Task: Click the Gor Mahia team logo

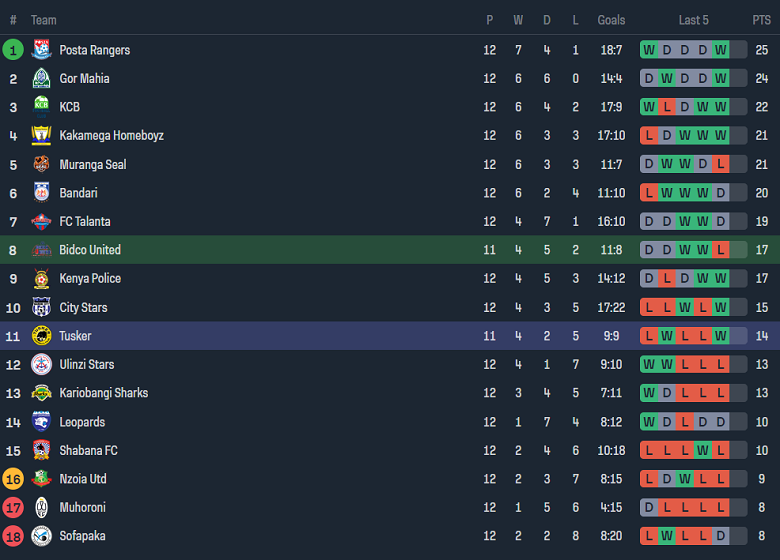Action: 41,79
